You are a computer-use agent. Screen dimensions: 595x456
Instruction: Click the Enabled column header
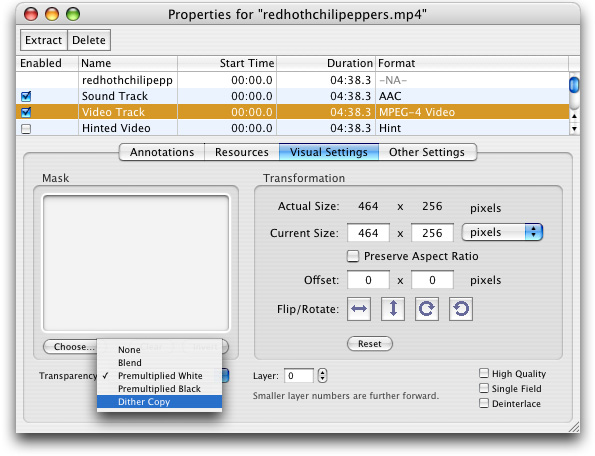[47, 63]
